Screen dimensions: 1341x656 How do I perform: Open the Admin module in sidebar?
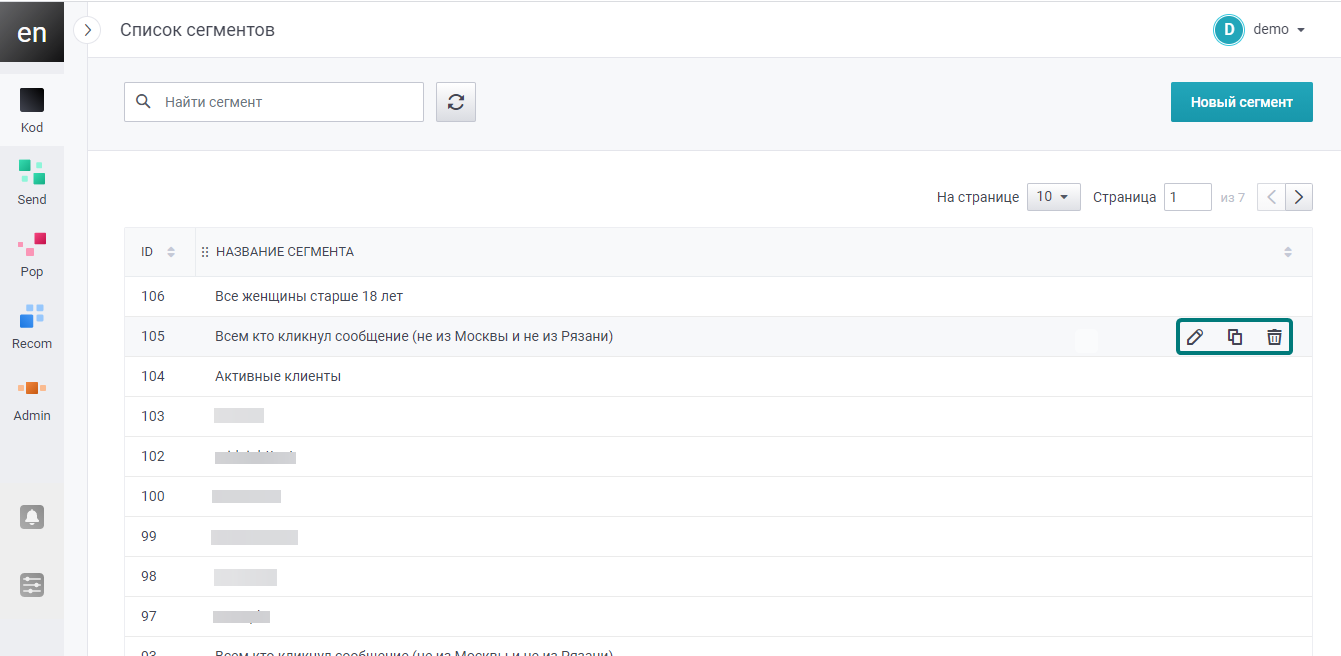32,398
